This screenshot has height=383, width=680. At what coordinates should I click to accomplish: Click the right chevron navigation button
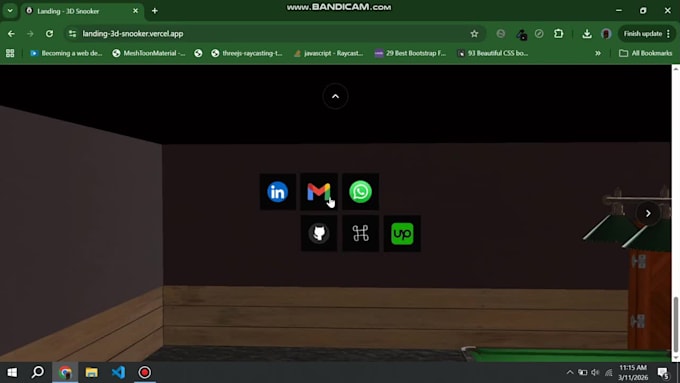point(648,213)
